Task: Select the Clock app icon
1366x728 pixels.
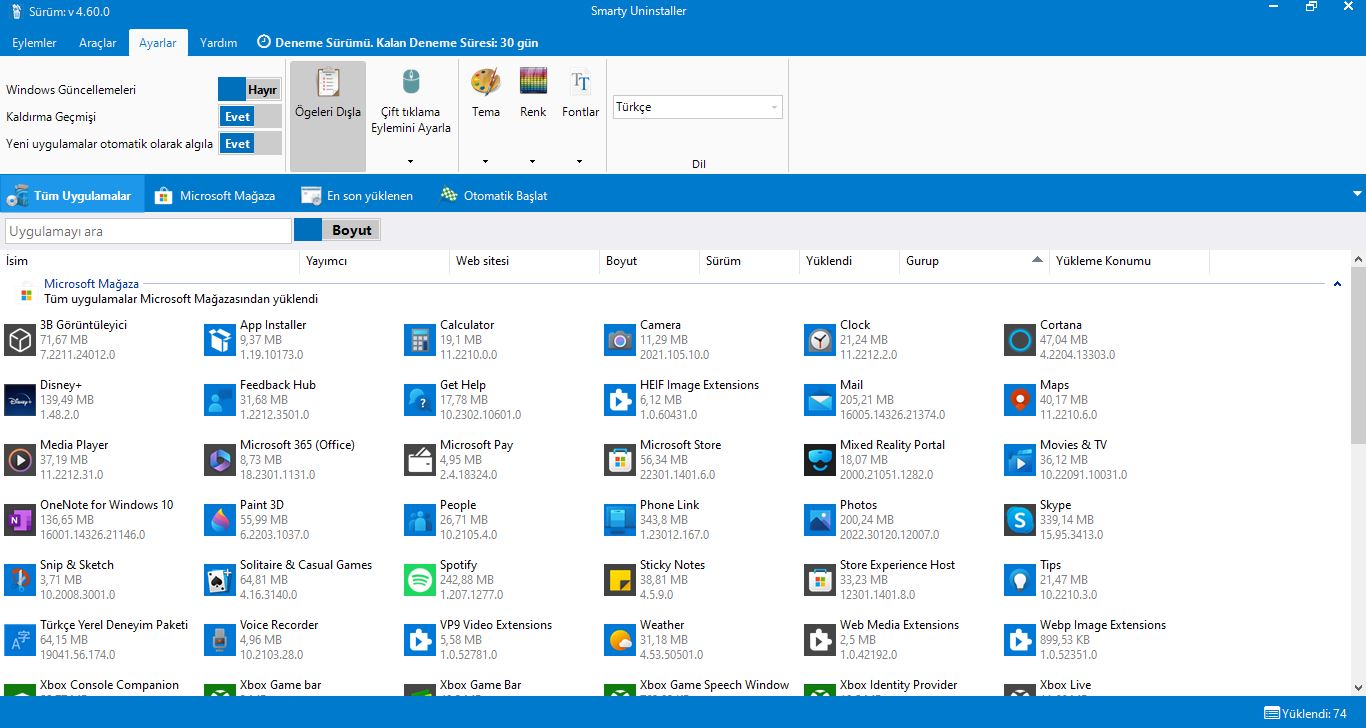Action: [820, 340]
